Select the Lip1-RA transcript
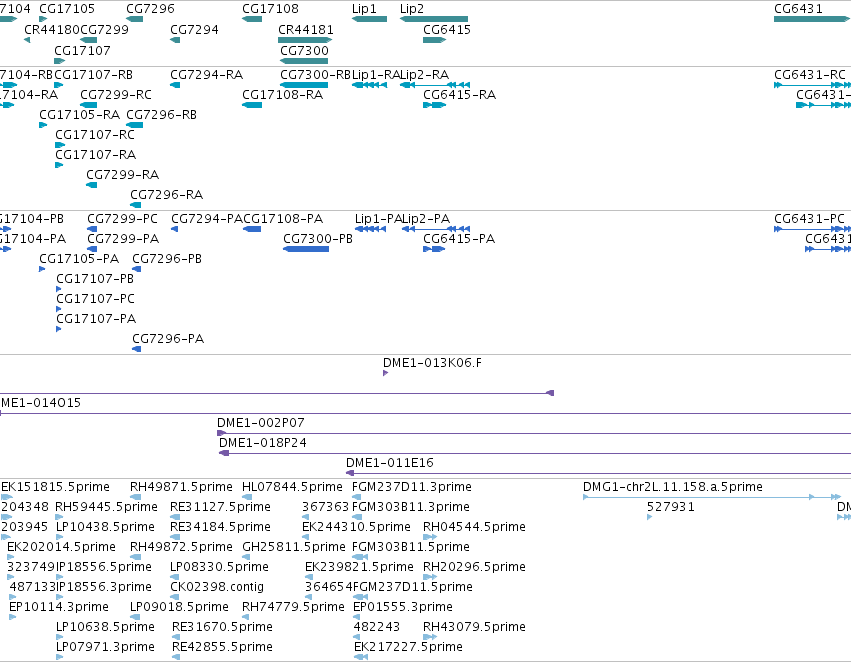Screen dimensions: 851x662 pyautogui.click(x=376, y=74)
